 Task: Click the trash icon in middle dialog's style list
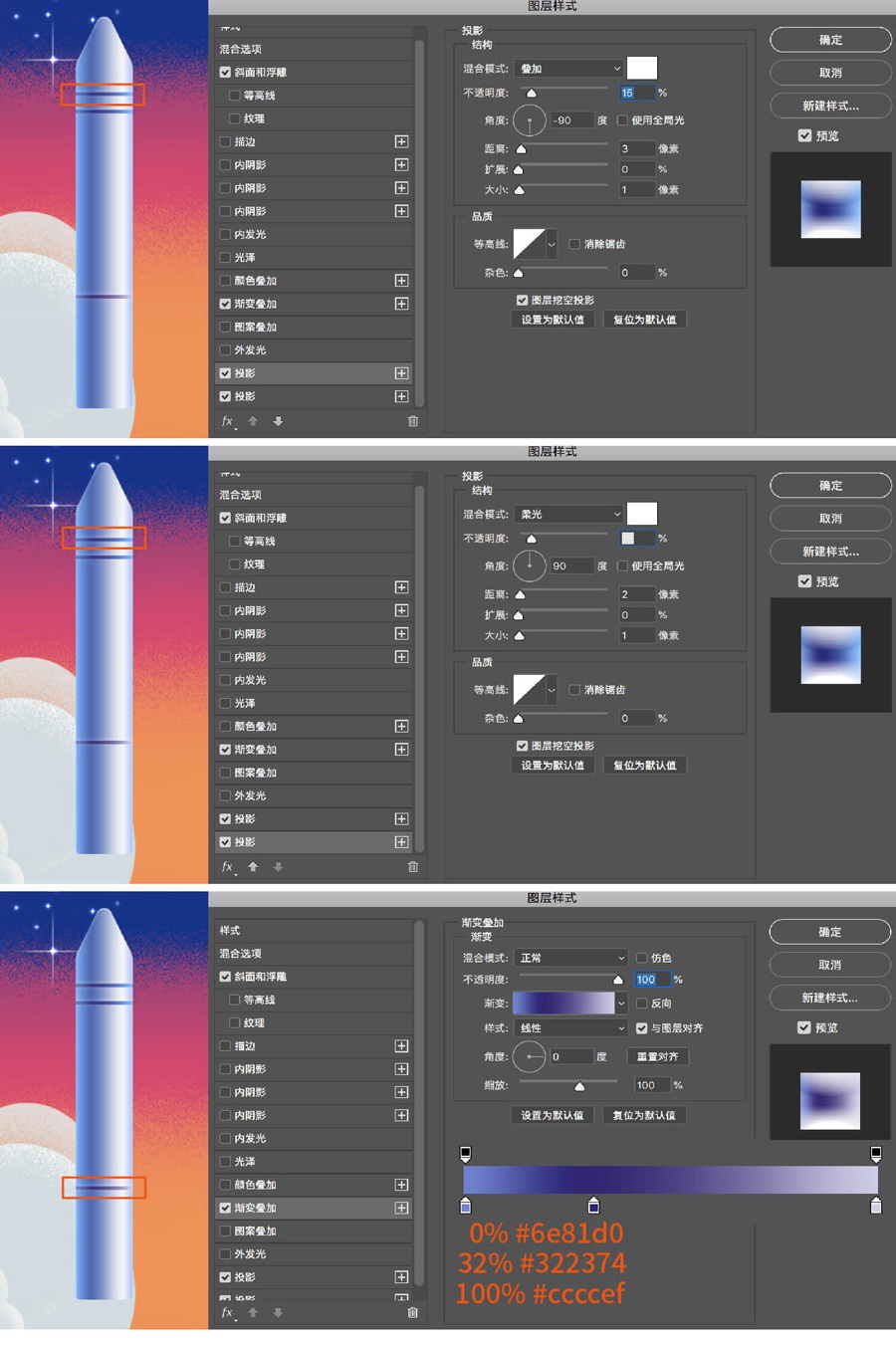(412, 867)
